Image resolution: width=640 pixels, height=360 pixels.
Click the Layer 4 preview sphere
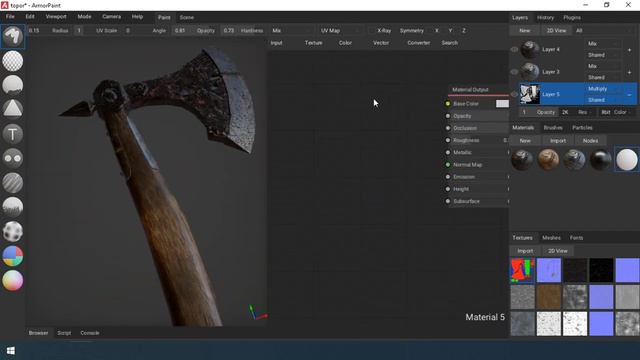pos(530,49)
